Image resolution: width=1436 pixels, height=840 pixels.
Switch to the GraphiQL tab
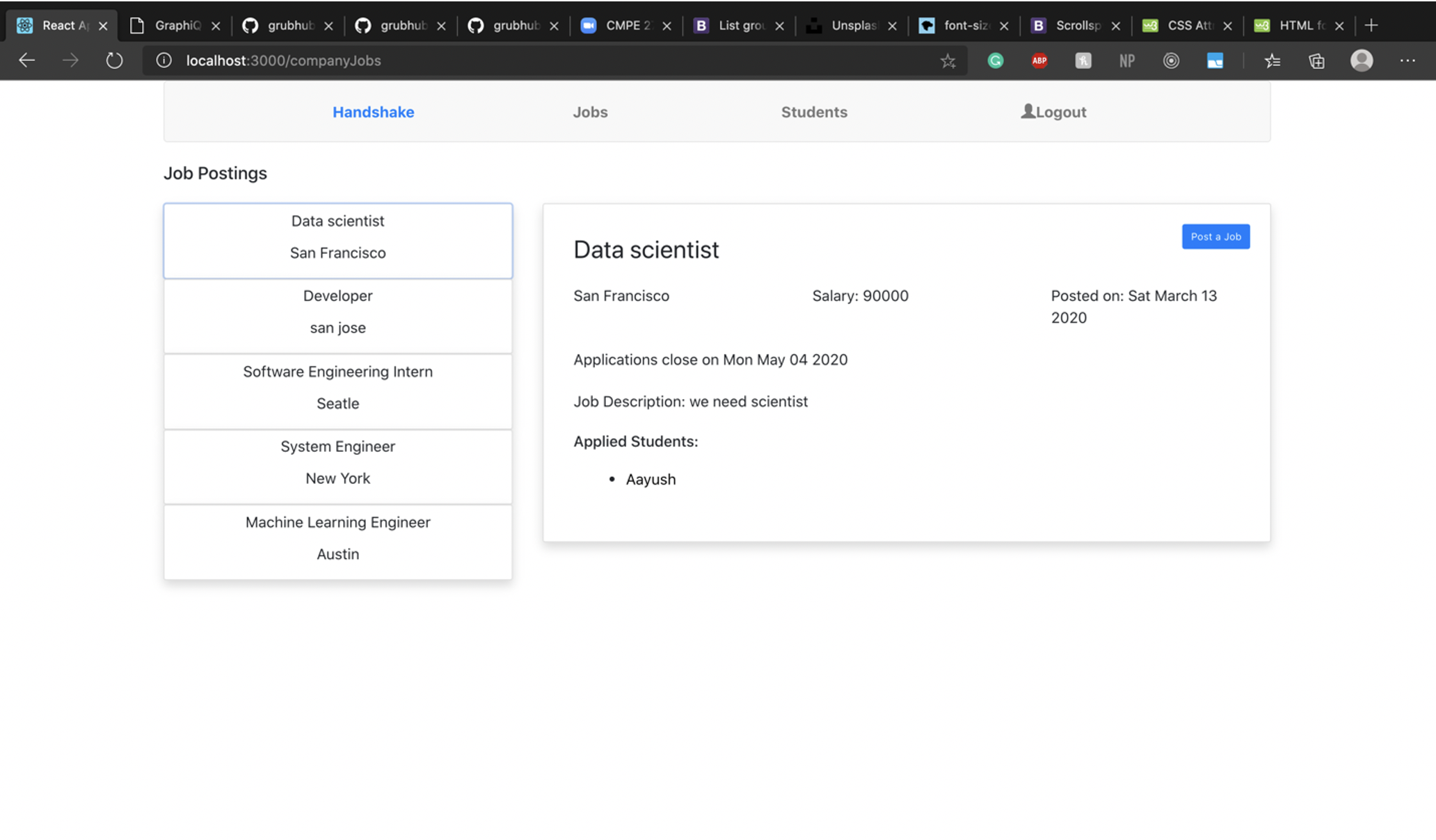coord(175,26)
